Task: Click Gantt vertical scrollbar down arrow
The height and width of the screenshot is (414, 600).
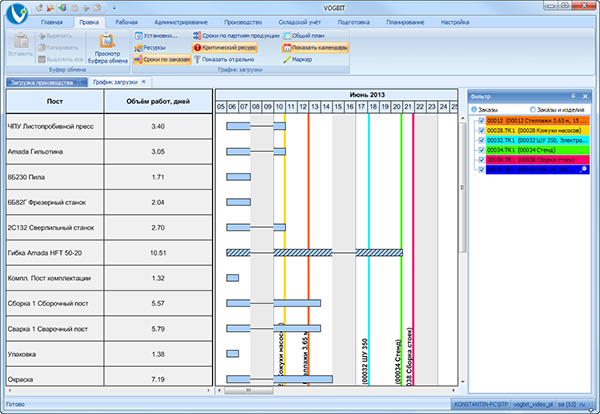Action: pyautogui.click(x=463, y=381)
